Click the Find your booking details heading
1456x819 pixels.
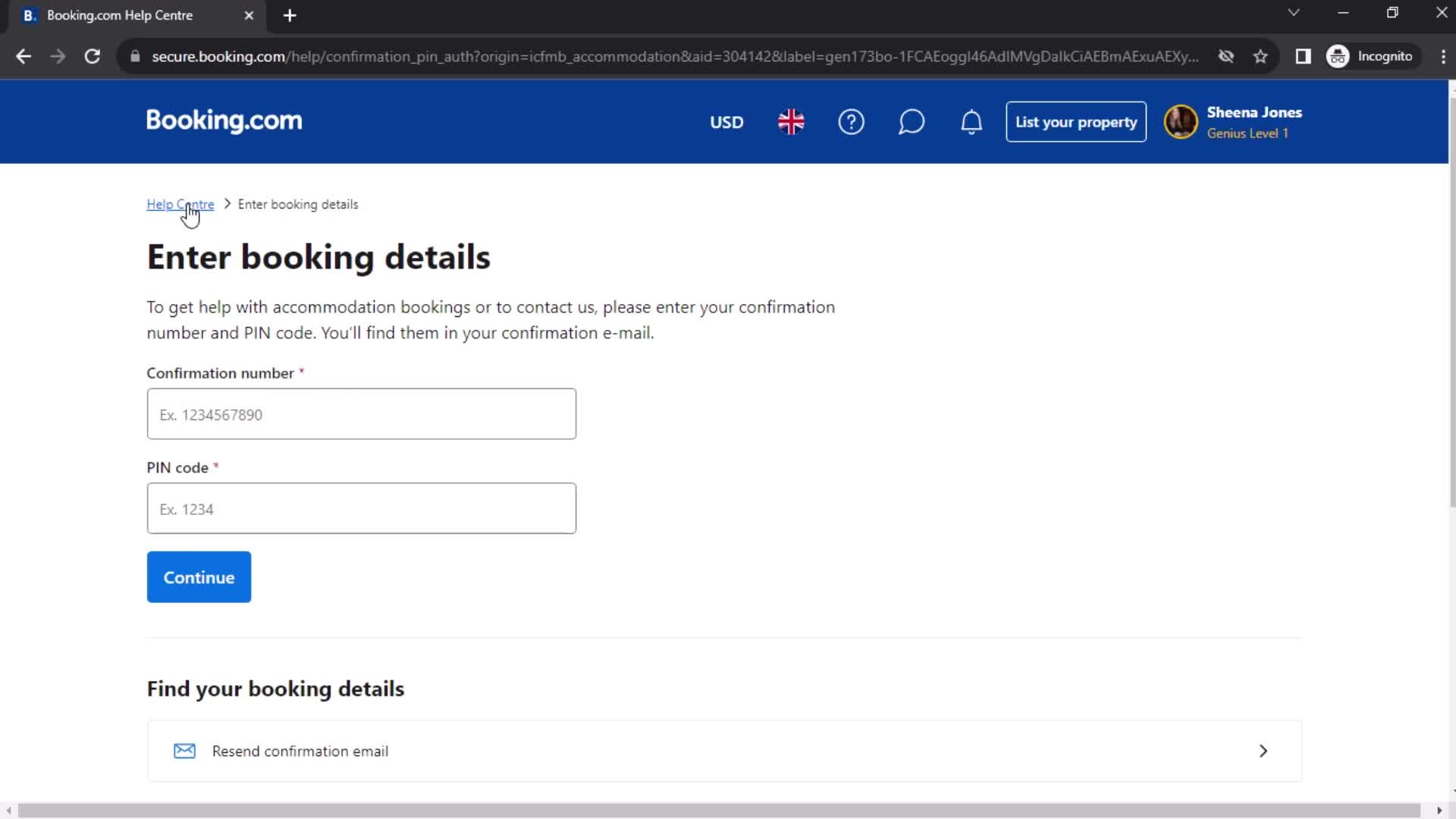[x=275, y=689]
